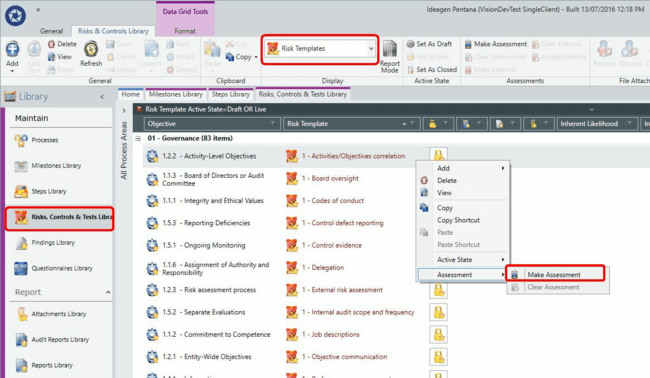The height and width of the screenshot is (378, 650).
Task: Choose Make Assessment in the submenu
Action: [x=555, y=274]
